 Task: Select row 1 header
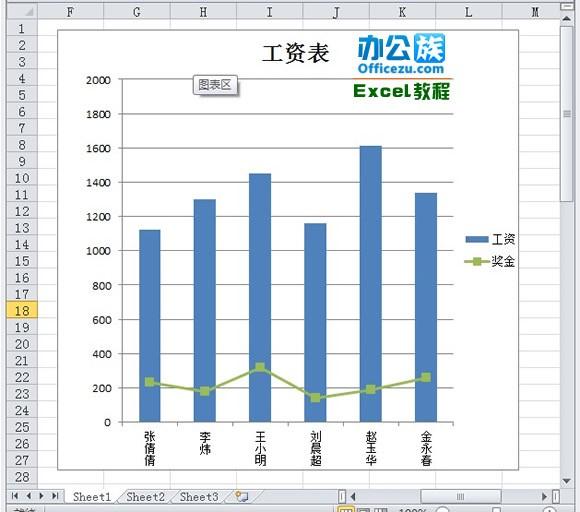[x=22, y=28]
